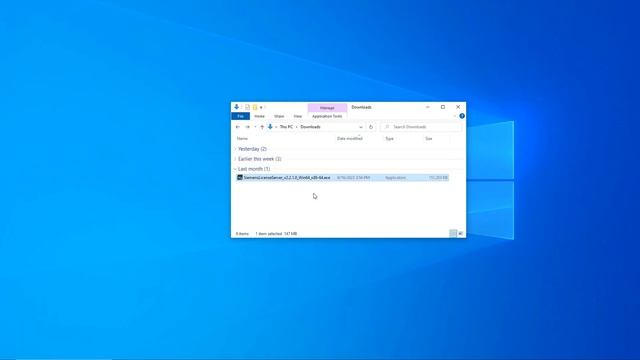Expand the Yesterday (2) group
640x360 pixels.
pyautogui.click(x=235, y=149)
